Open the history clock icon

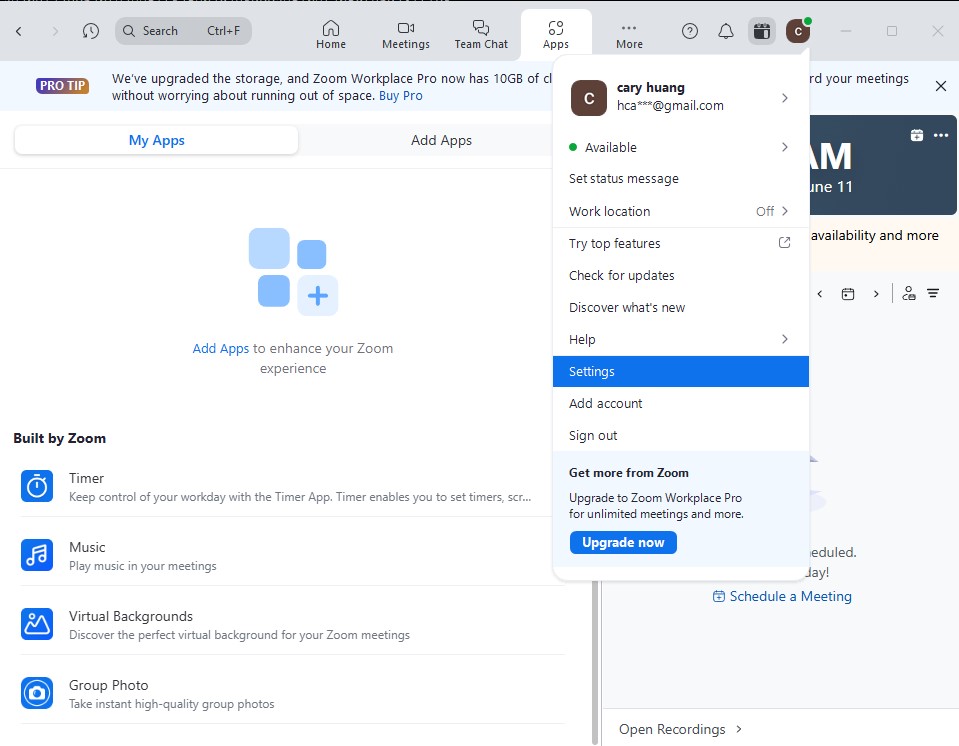[x=91, y=31]
